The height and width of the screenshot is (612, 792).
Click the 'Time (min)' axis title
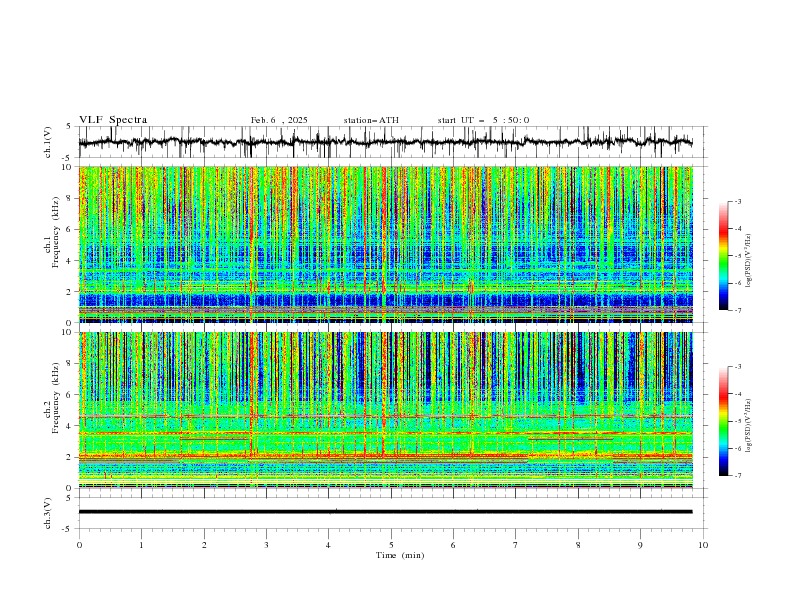click(x=400, y=555)
